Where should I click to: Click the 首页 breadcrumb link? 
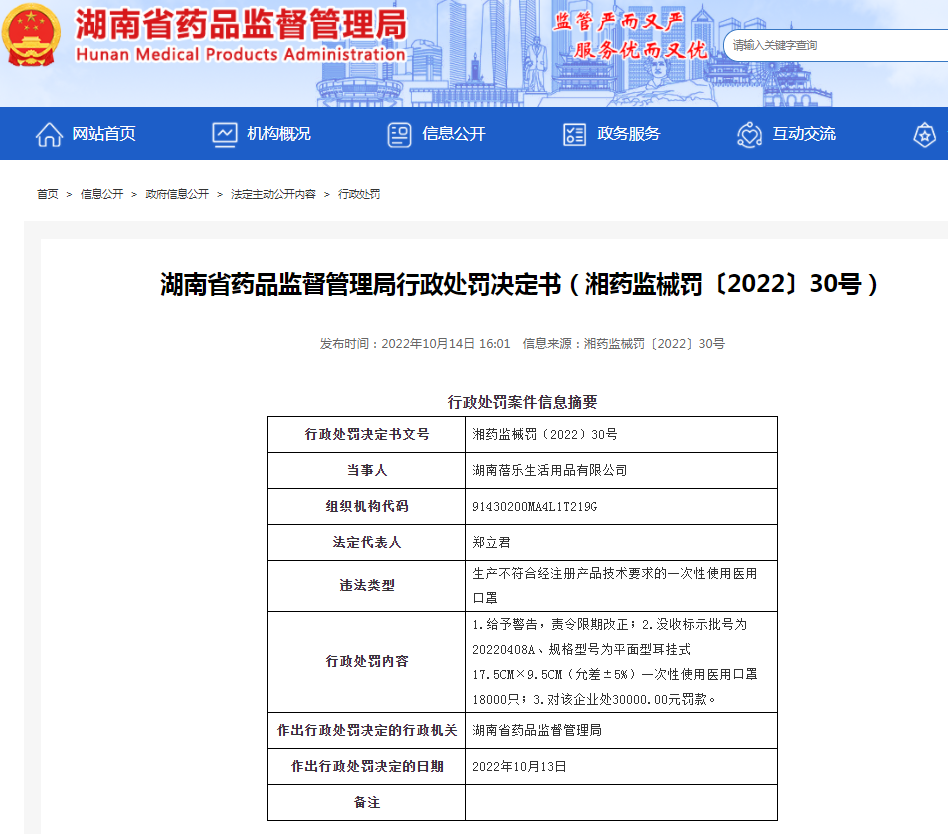point(48,194)
